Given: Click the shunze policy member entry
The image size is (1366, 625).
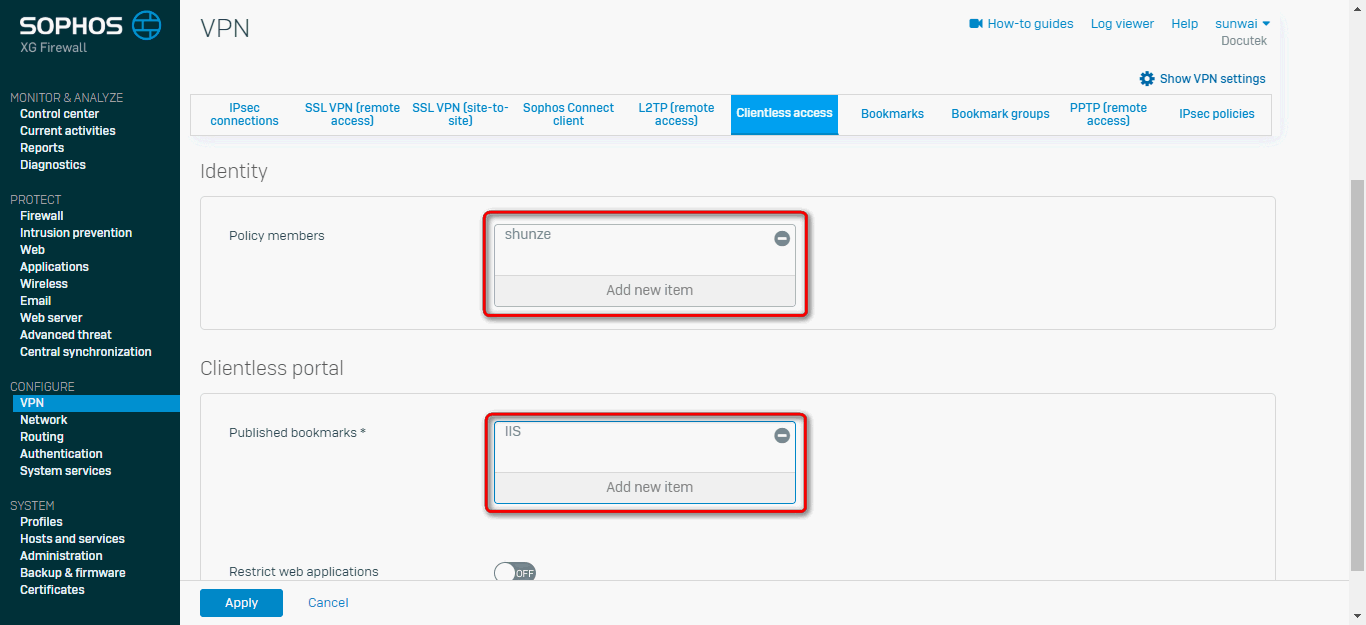Looking at the screenshot, I should click(x=528, y=235).
